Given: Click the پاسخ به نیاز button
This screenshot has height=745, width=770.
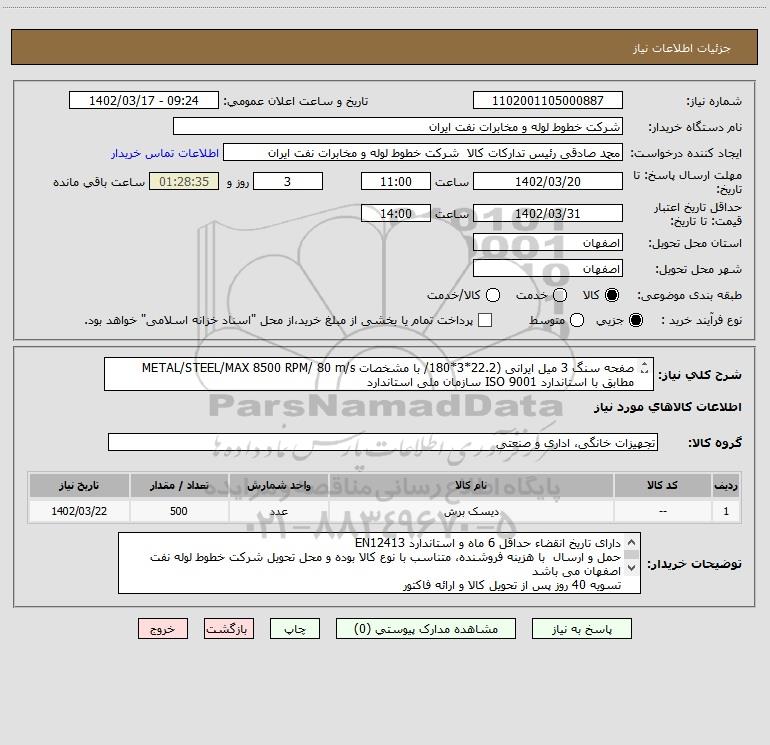Looking at the screenshot, I should pyautogui.click(x=582, y=629).
